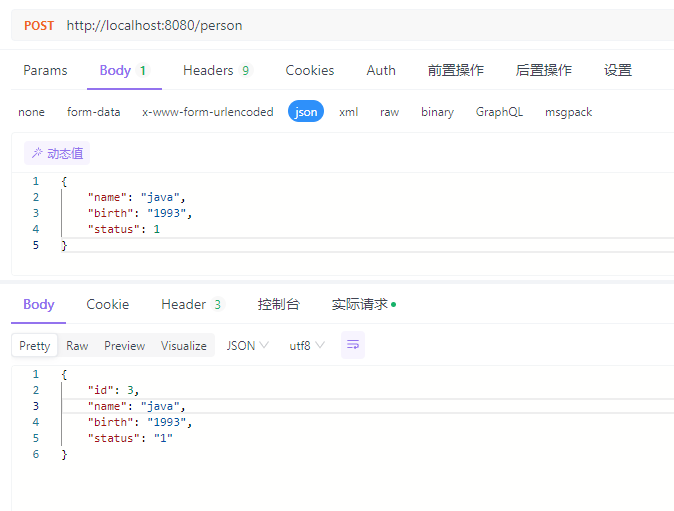Select the json body type

(x=306, y=112)
